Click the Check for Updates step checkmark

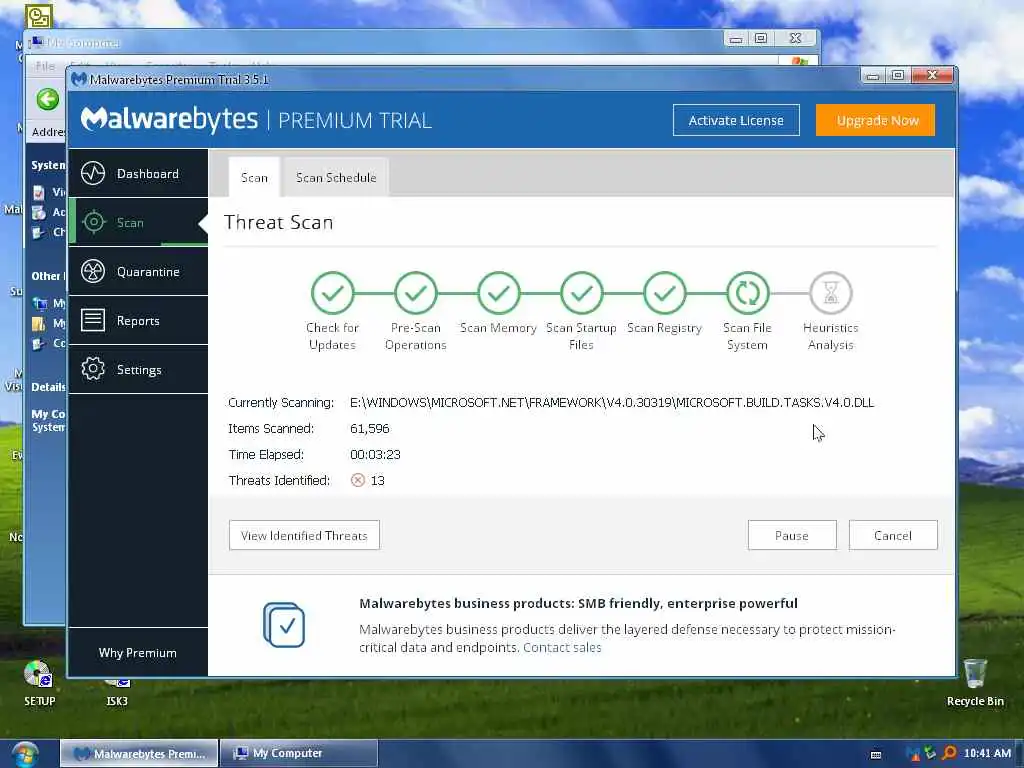point(332,293)
